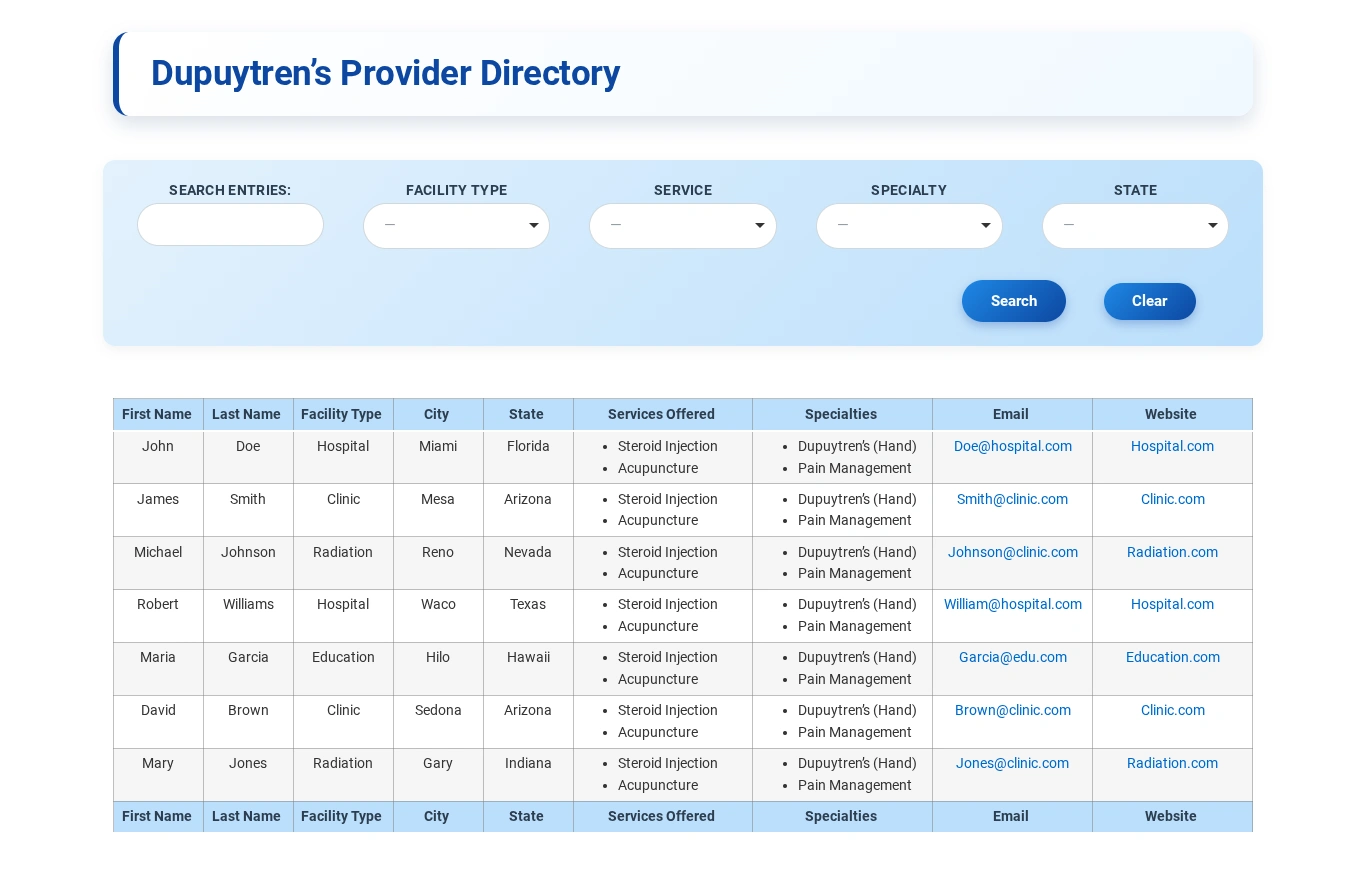
Task: Select the last name "Garcia" cell
Action: coord(248,669)
